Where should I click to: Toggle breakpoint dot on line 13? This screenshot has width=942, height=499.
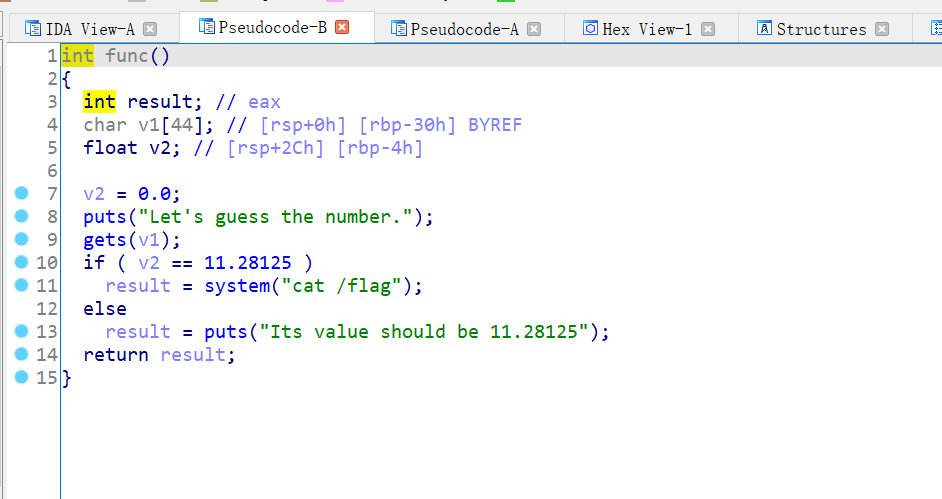pos(21,331)
